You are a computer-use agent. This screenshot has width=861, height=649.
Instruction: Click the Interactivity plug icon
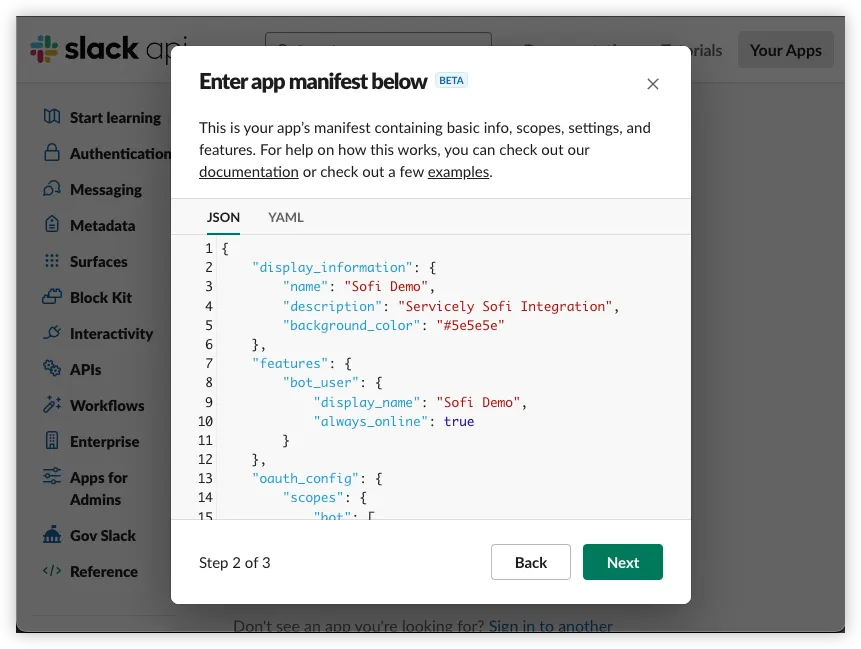52,332
